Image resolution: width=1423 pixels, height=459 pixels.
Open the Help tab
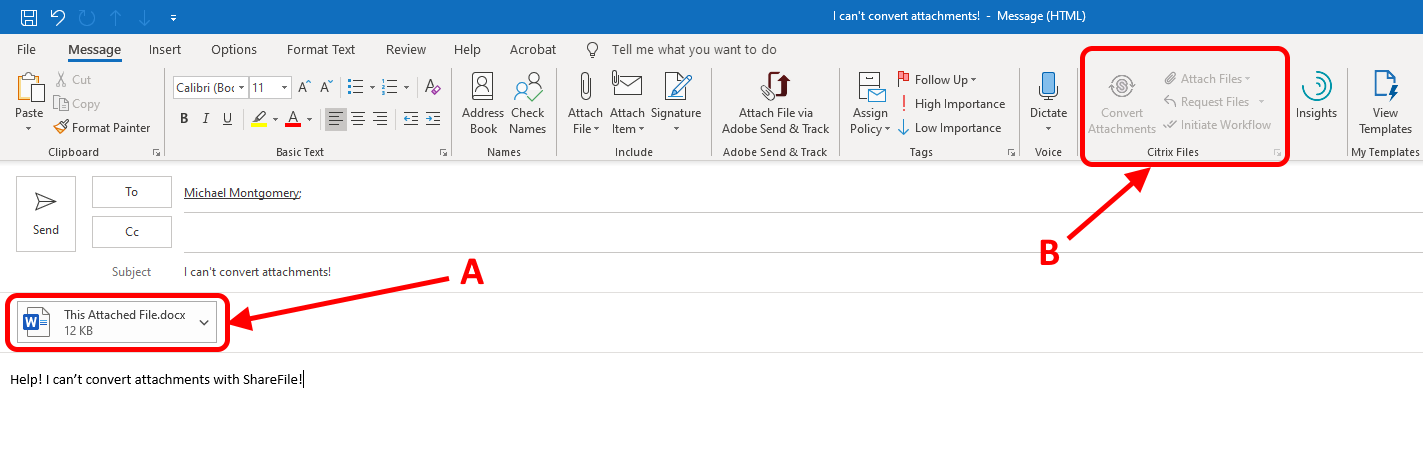click(467, 49)
